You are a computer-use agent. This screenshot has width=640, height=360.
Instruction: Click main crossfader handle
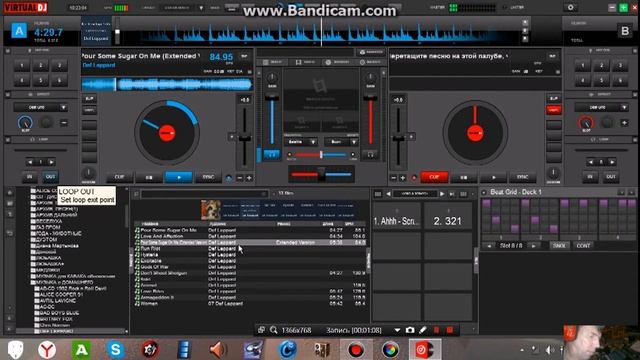coord(322,174)
